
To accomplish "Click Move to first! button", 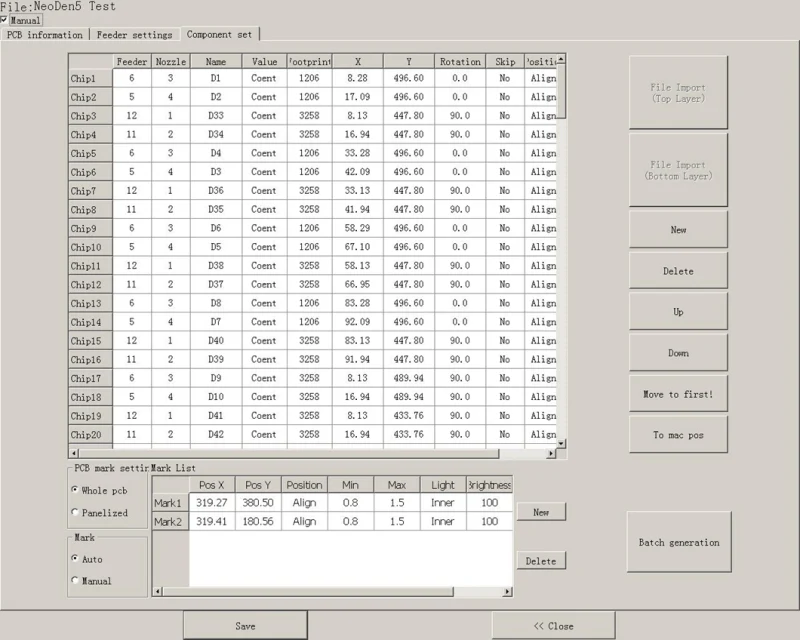I will tap(678, 394).
